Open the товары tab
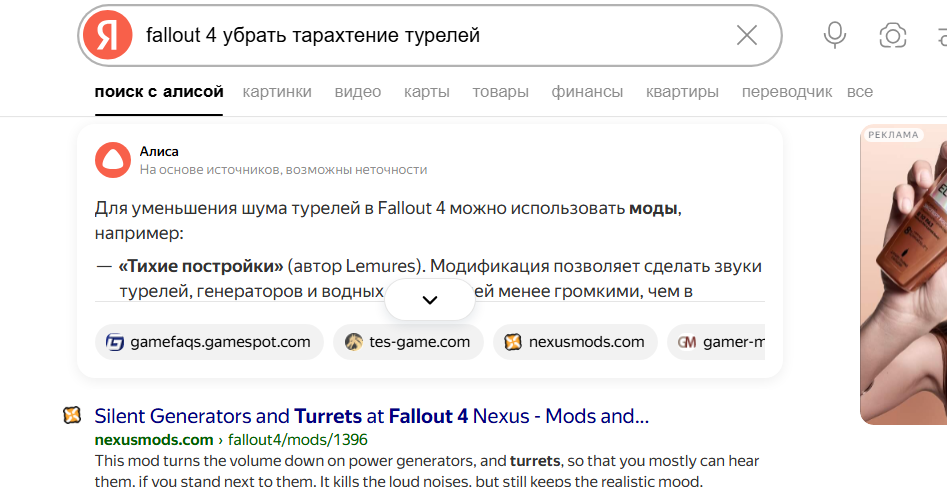This screenshot has width=947, height=487. click(x=500, y=92)
